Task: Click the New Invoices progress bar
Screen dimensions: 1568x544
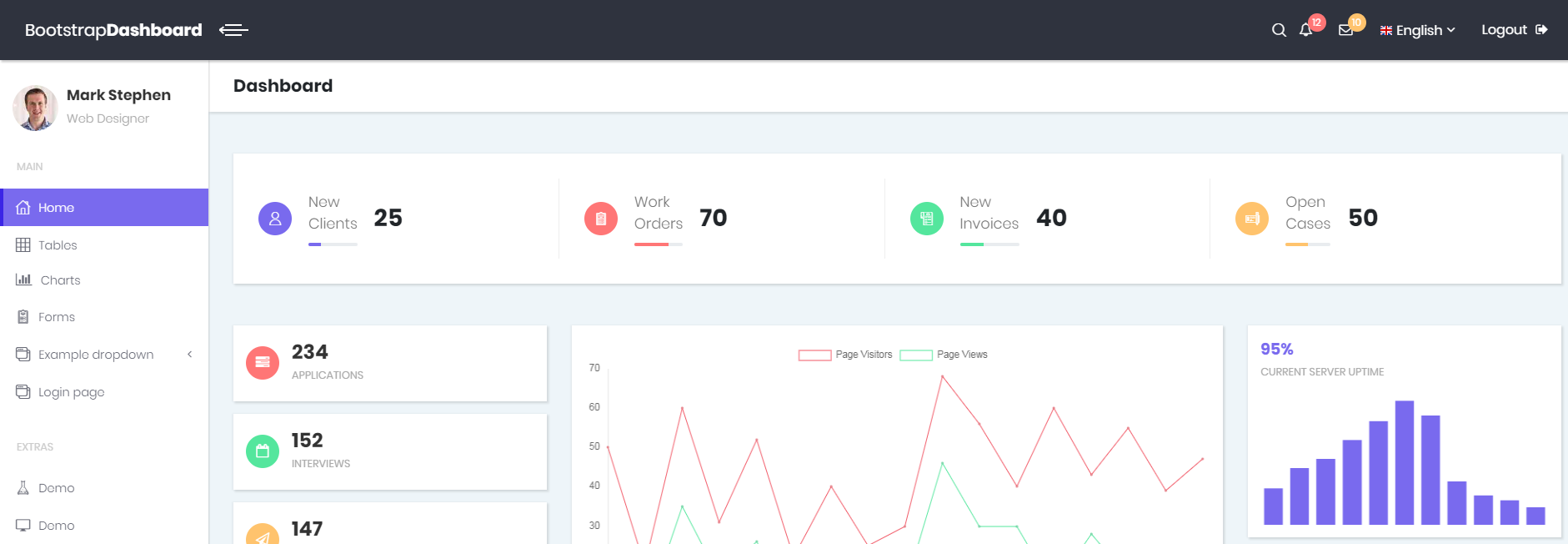Action: click(989, 244)
